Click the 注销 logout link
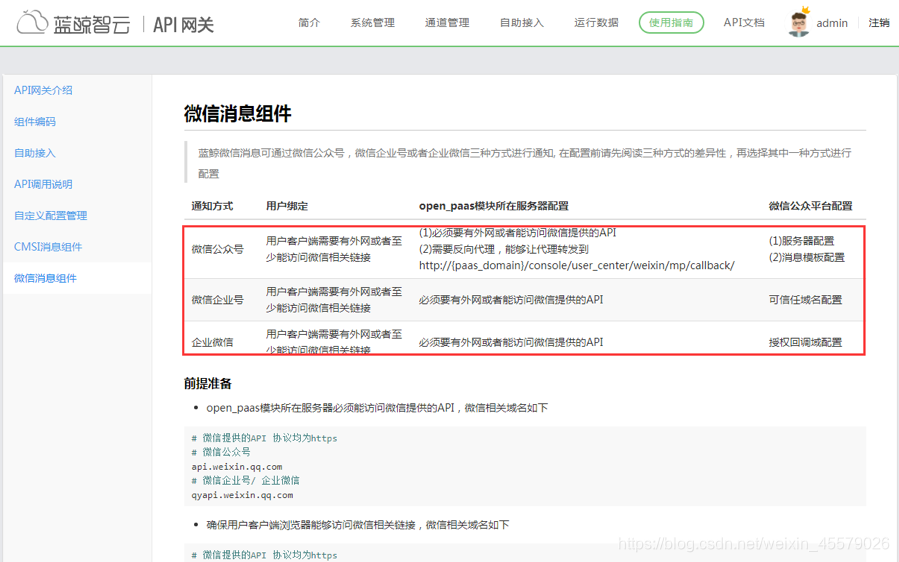The height and width of the screenshot is (562, 899). point(879,23)
